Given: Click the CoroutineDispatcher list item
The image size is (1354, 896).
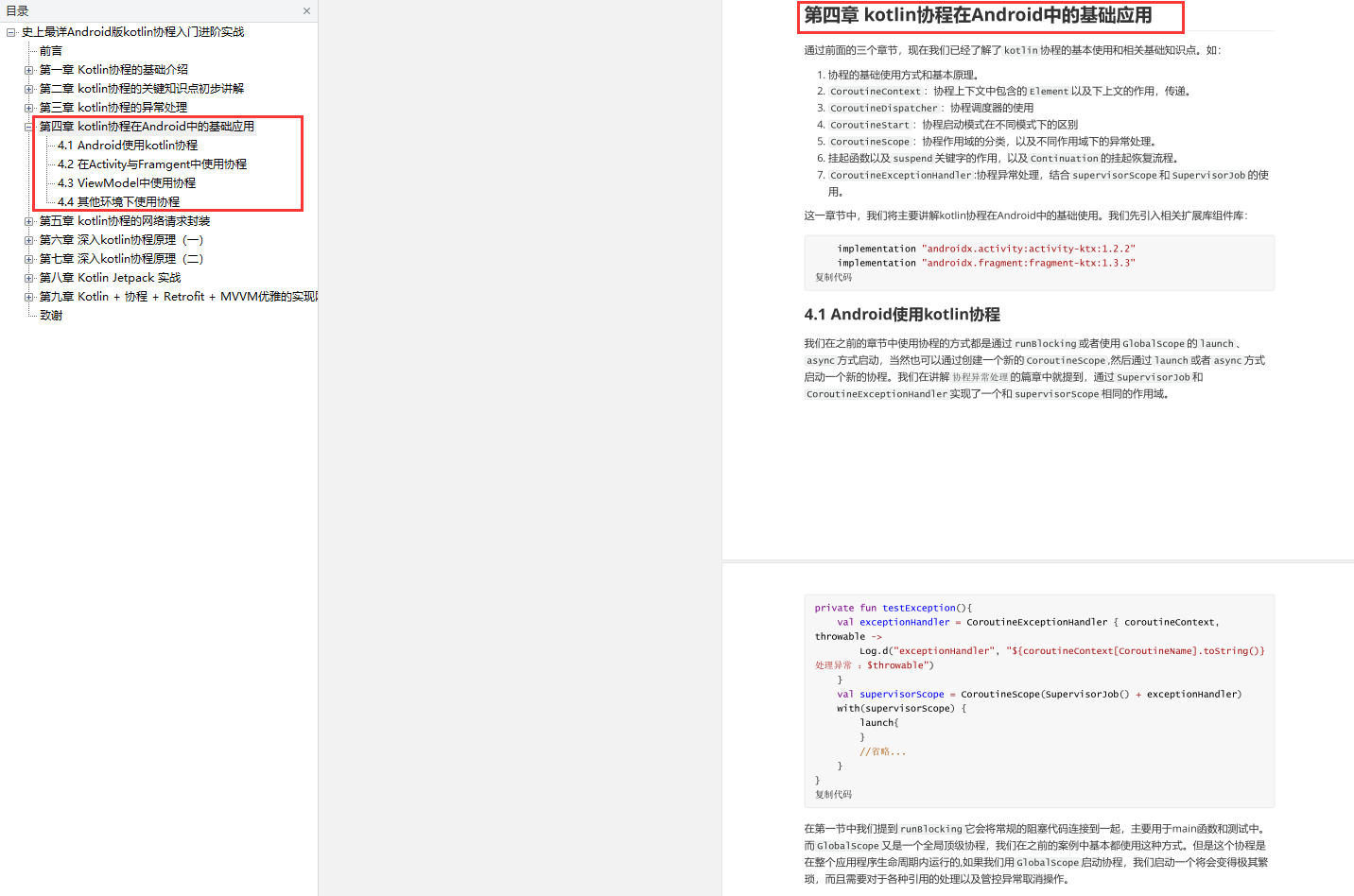Looking at the screenshot, I should coord(930,109).
